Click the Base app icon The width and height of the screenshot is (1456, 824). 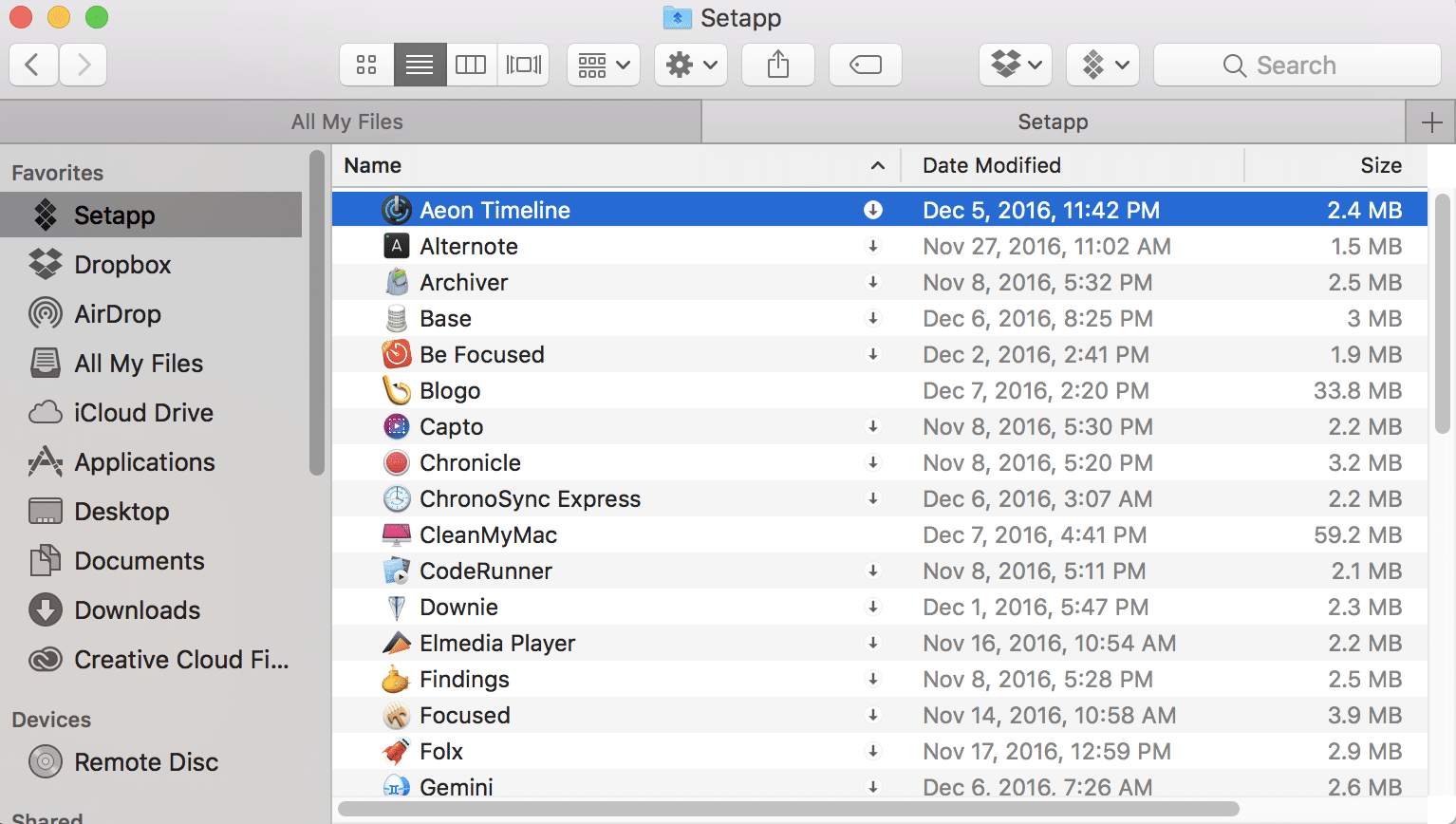pos(397,318)
